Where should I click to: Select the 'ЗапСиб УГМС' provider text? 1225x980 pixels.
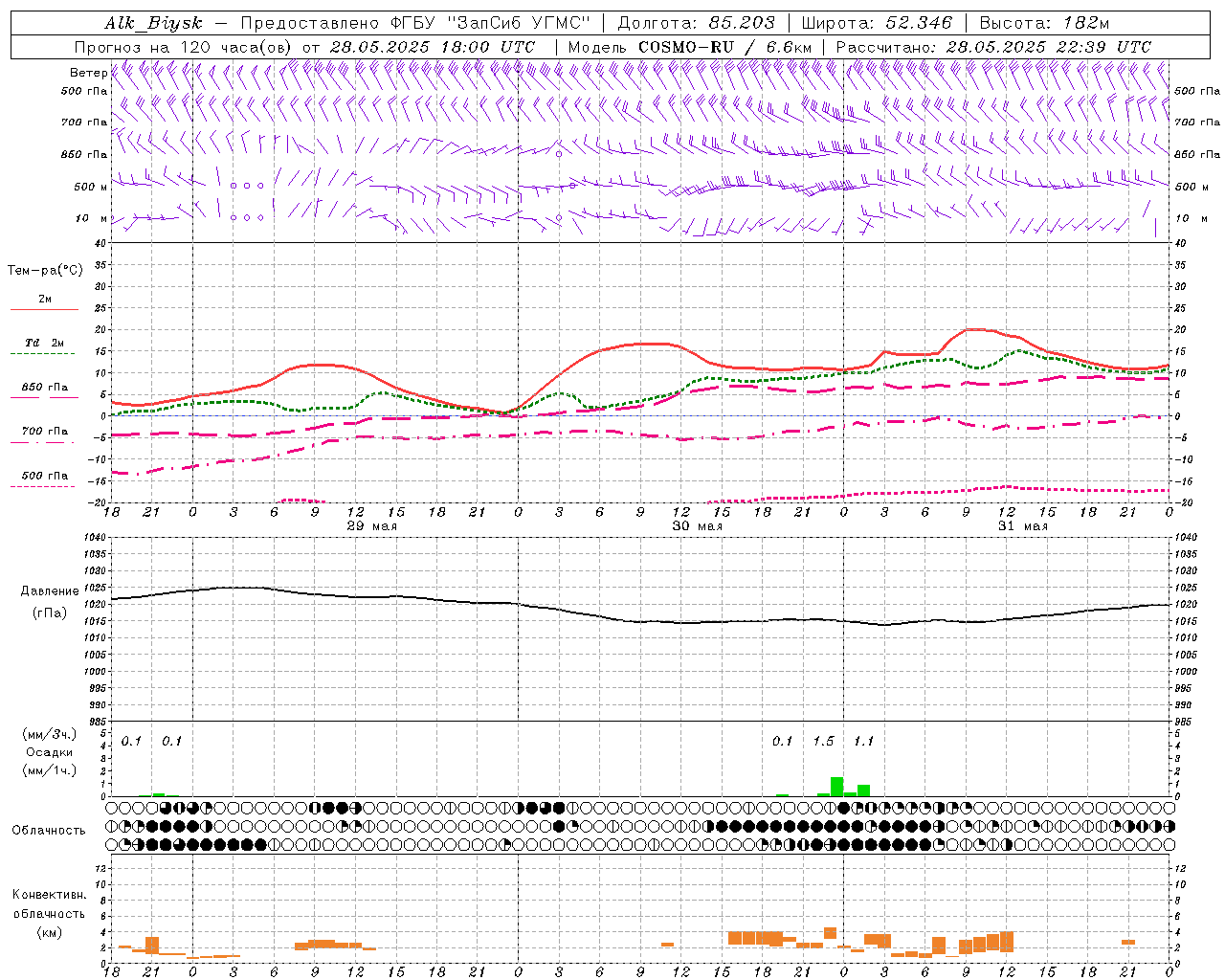(521, 23)
